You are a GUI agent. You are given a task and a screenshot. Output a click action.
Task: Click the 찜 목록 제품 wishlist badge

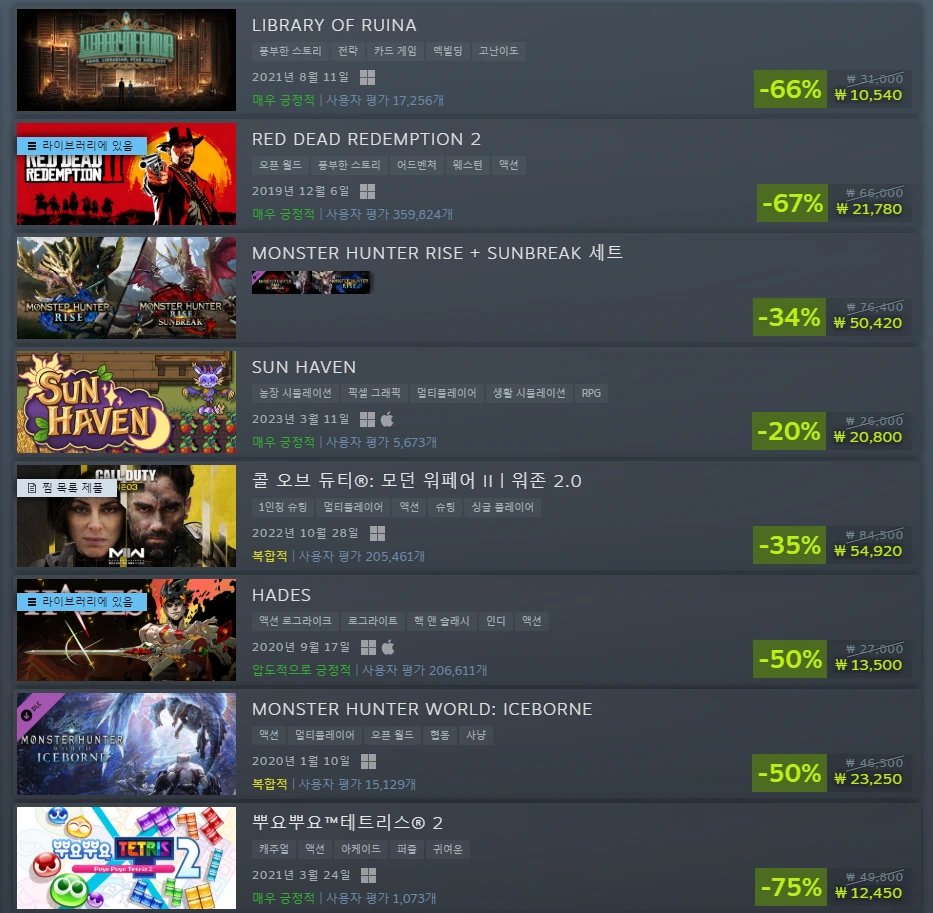point(66,488)
